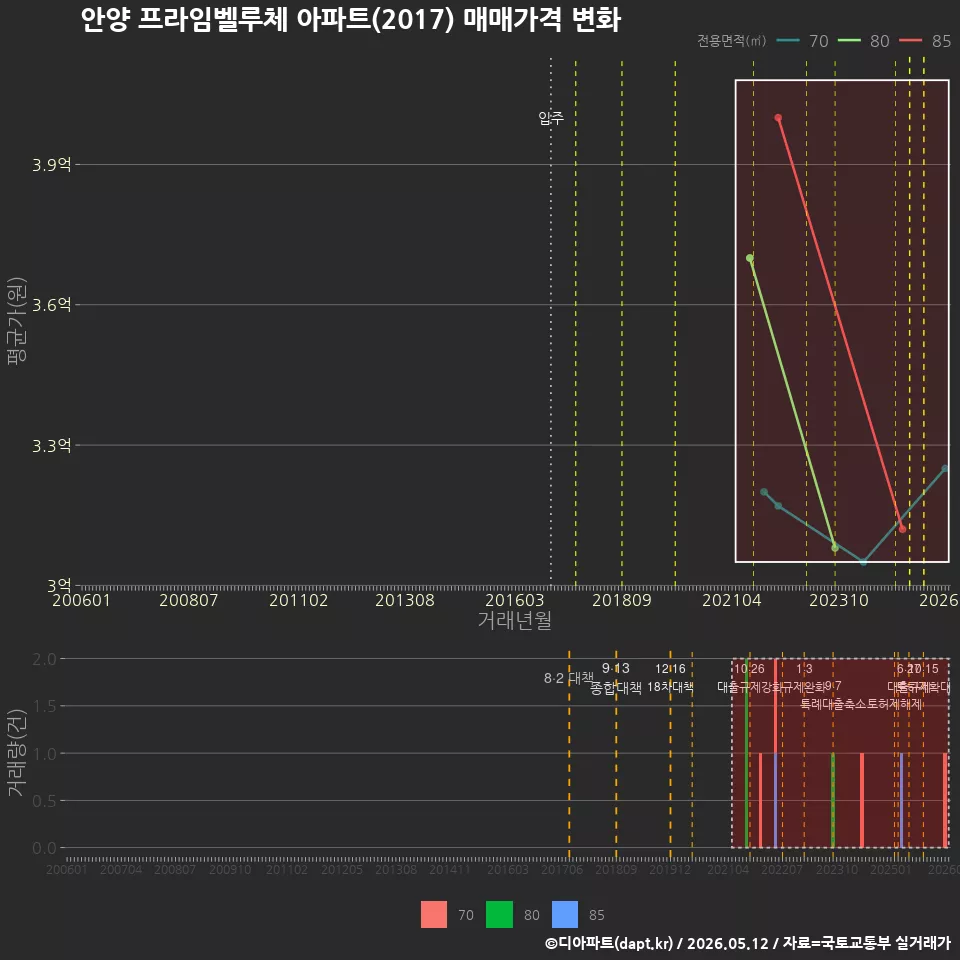Select the red 85 line legend entry
This screenshot has height=960, width=960.
click(924, 41)
